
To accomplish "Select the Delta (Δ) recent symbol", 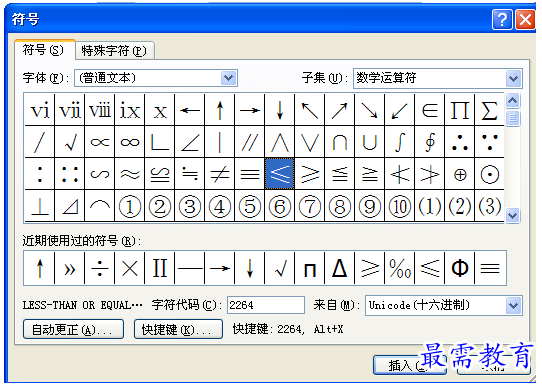I will click(340, 268).
